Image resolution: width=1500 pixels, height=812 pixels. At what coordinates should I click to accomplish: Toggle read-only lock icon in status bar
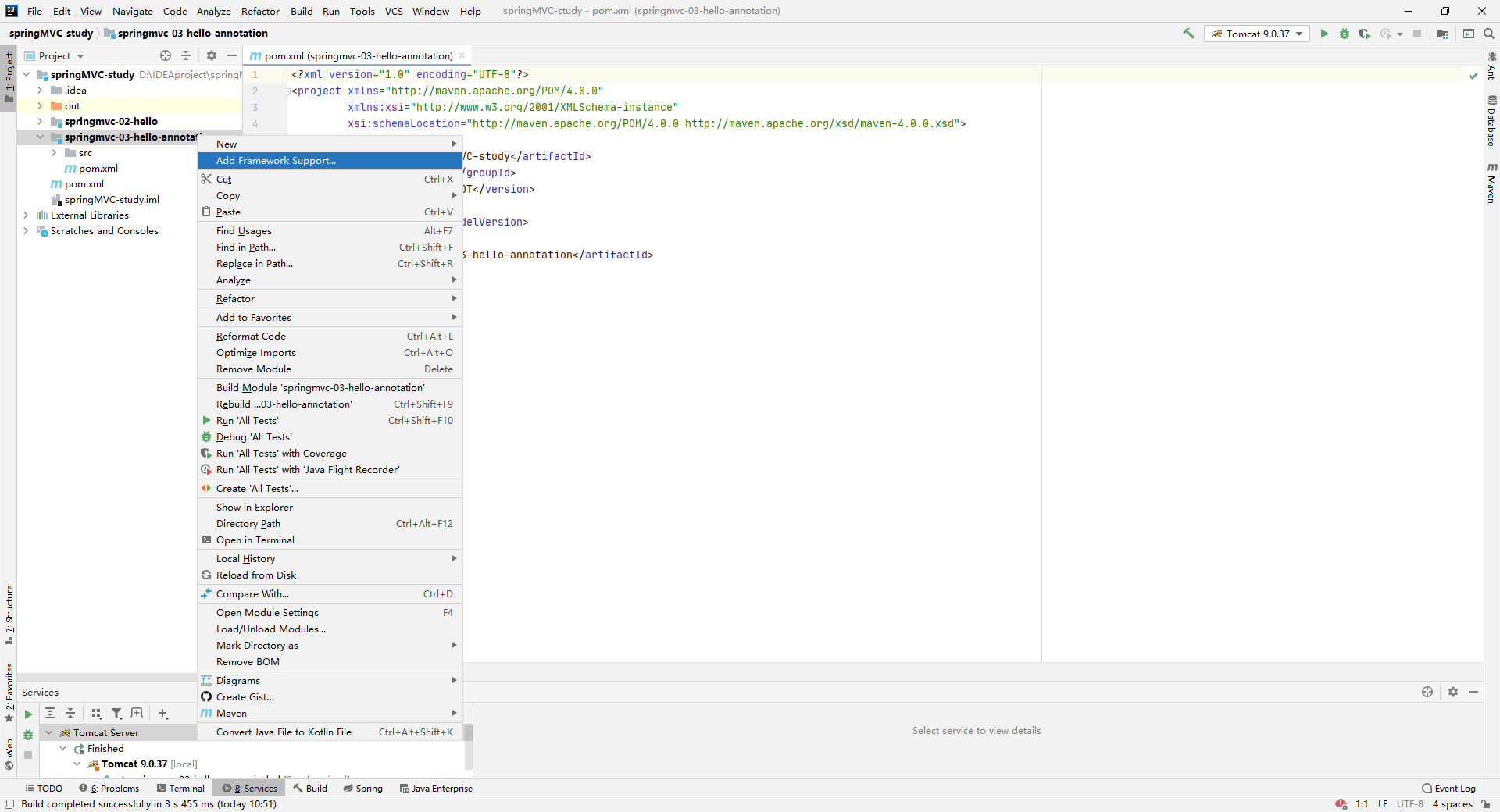[1486, 804]
